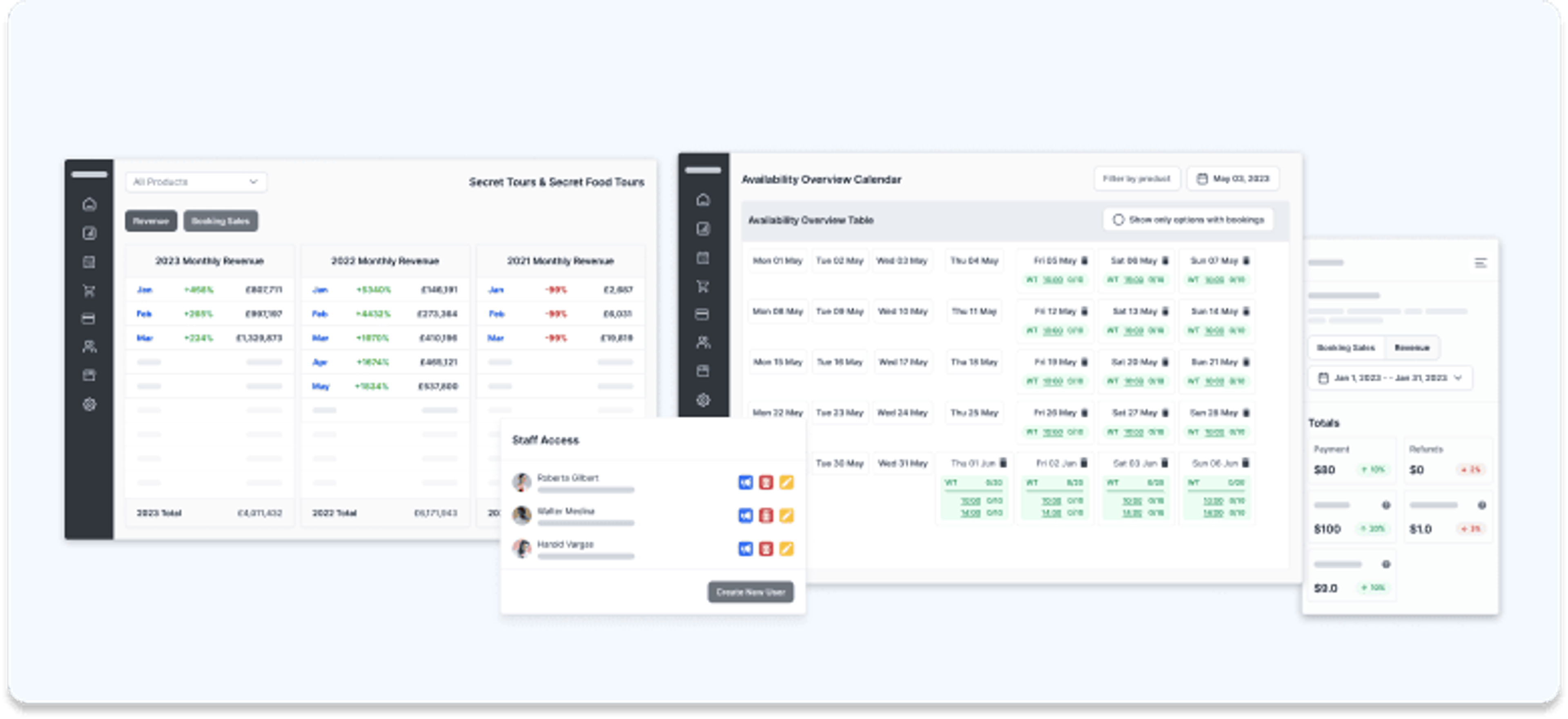Open the settings gear in the availability window sidebar
Image resolution: width=1568 pixels, height=719 pixels.
[x=703, y=400]
